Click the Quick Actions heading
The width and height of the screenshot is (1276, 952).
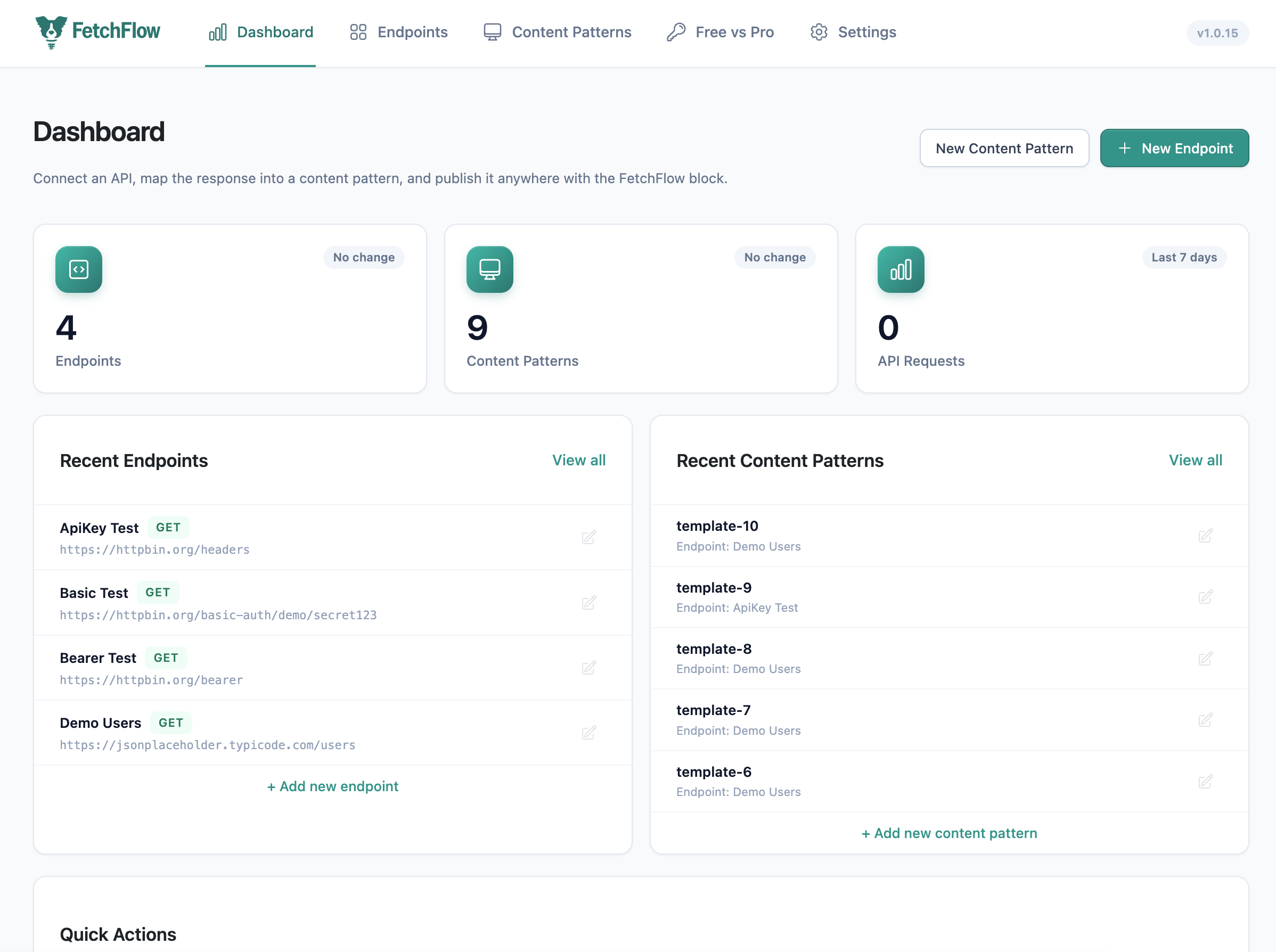pyautogui.click(x=118, y=935)
